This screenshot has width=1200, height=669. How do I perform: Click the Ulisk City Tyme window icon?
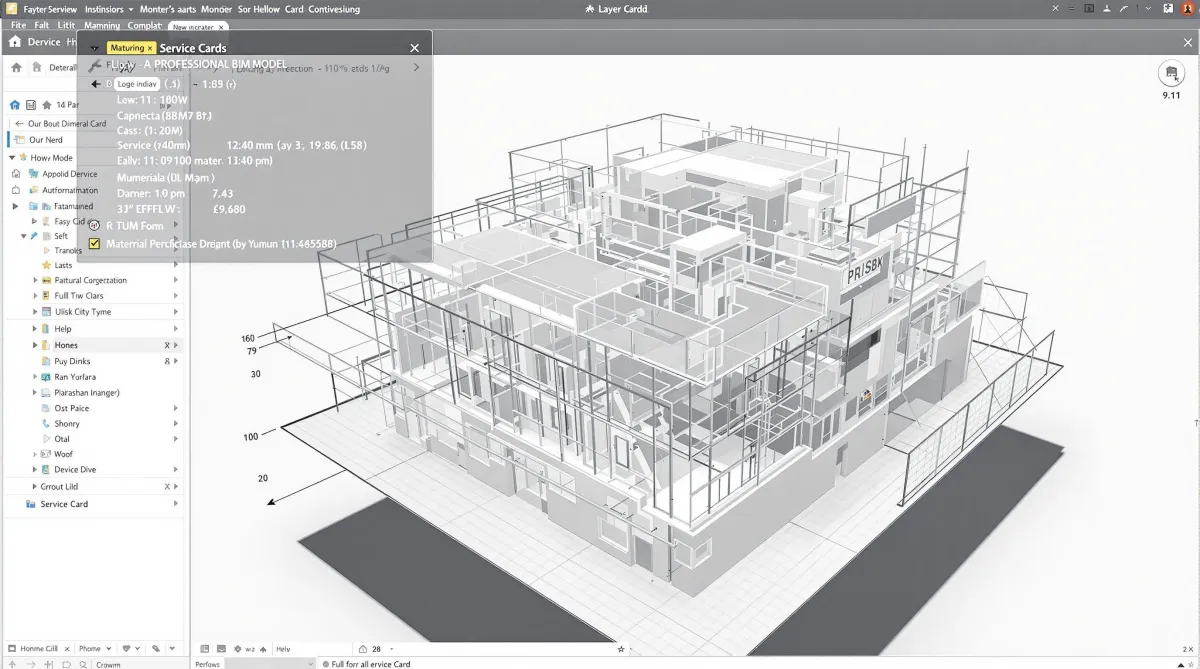[46, 312]
